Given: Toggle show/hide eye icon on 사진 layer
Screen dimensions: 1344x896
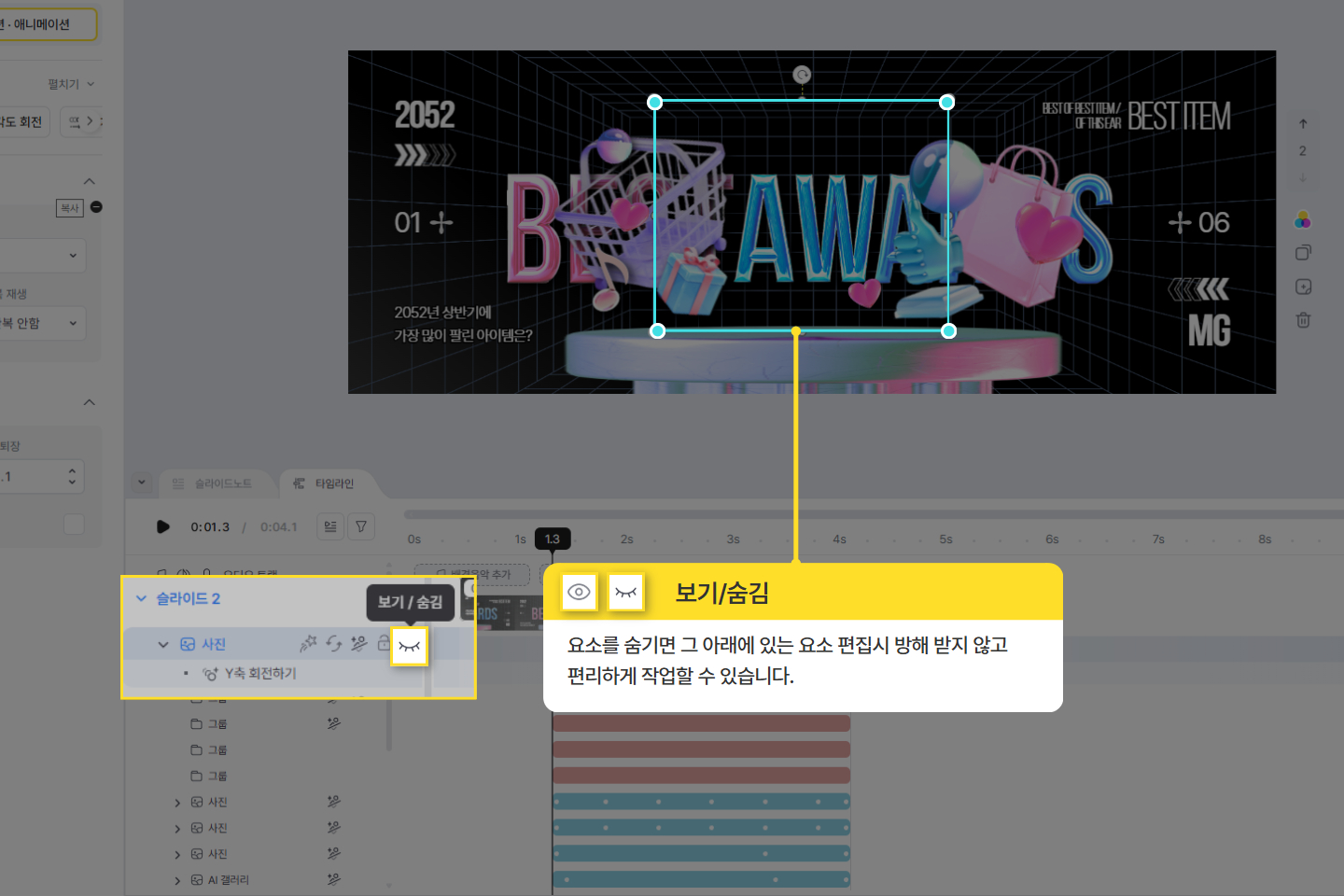Looking at the screenshot, I should 409,646.
